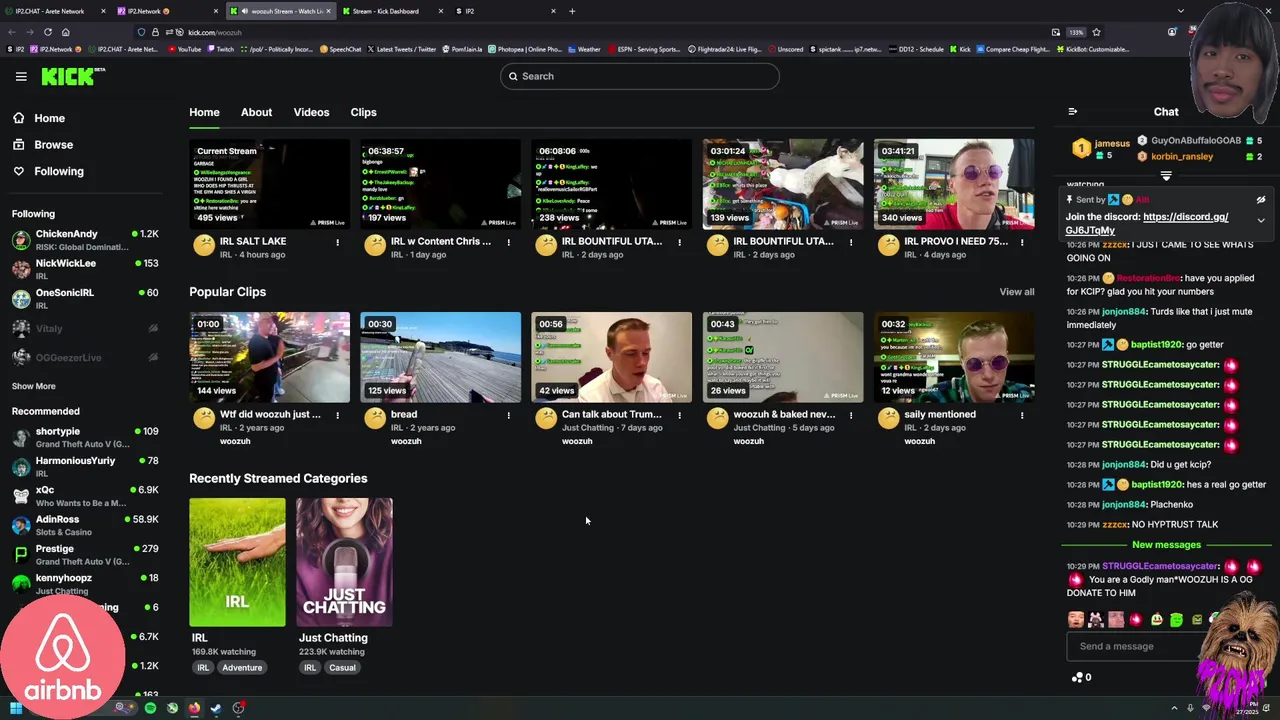
Task: Open options menu for saily mentioned clip
Action: [x=1022, y=415]
